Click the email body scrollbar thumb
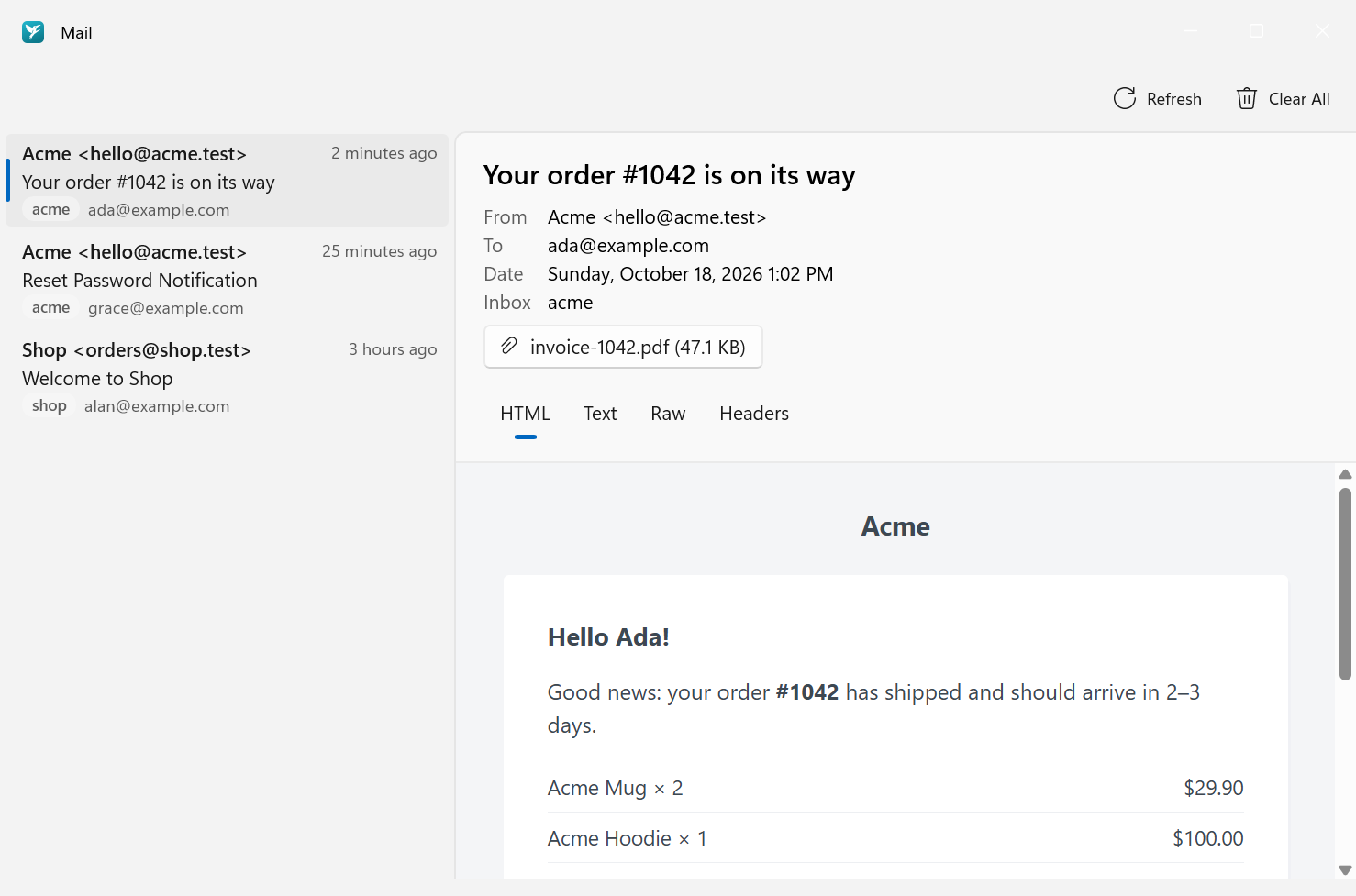Screen dimensions: 1356x896 (x=1345, y=584)
